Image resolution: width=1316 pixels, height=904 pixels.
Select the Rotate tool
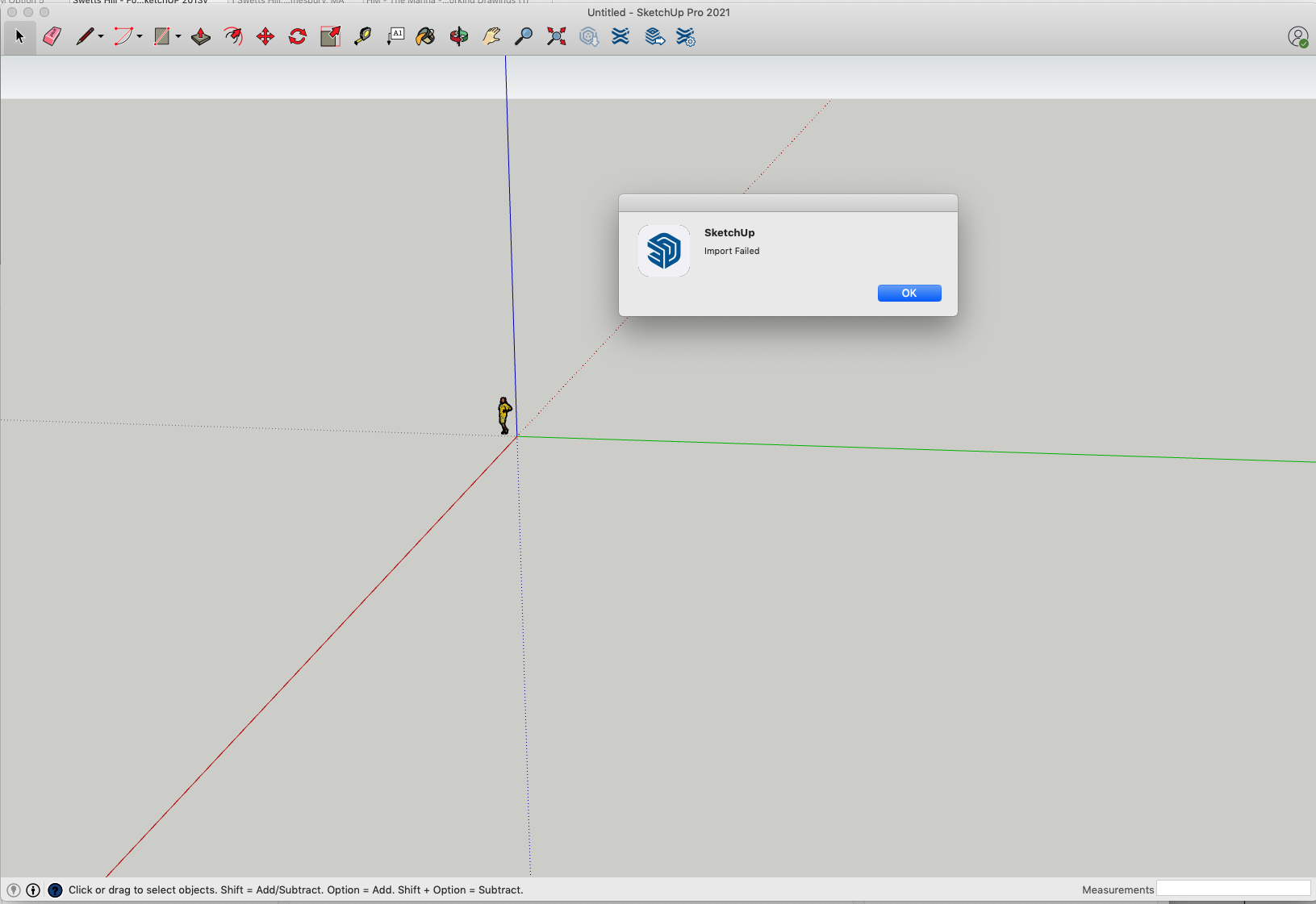tap(298, 36)
